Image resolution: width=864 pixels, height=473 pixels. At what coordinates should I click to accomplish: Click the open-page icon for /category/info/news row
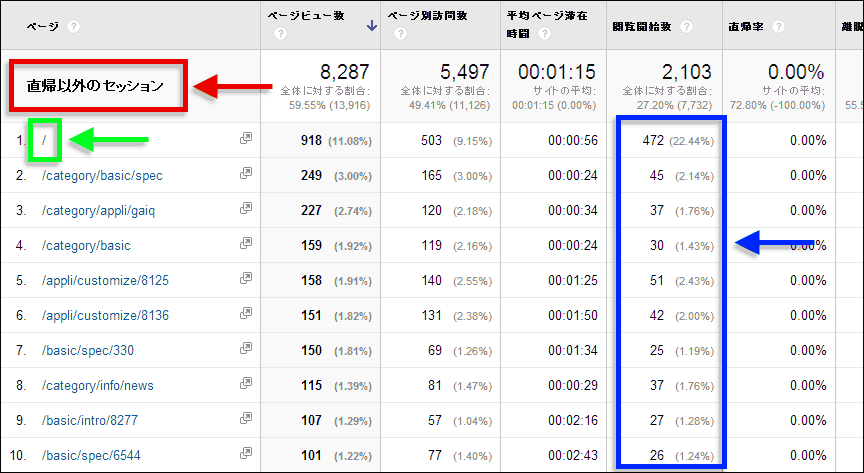point(245,385)
